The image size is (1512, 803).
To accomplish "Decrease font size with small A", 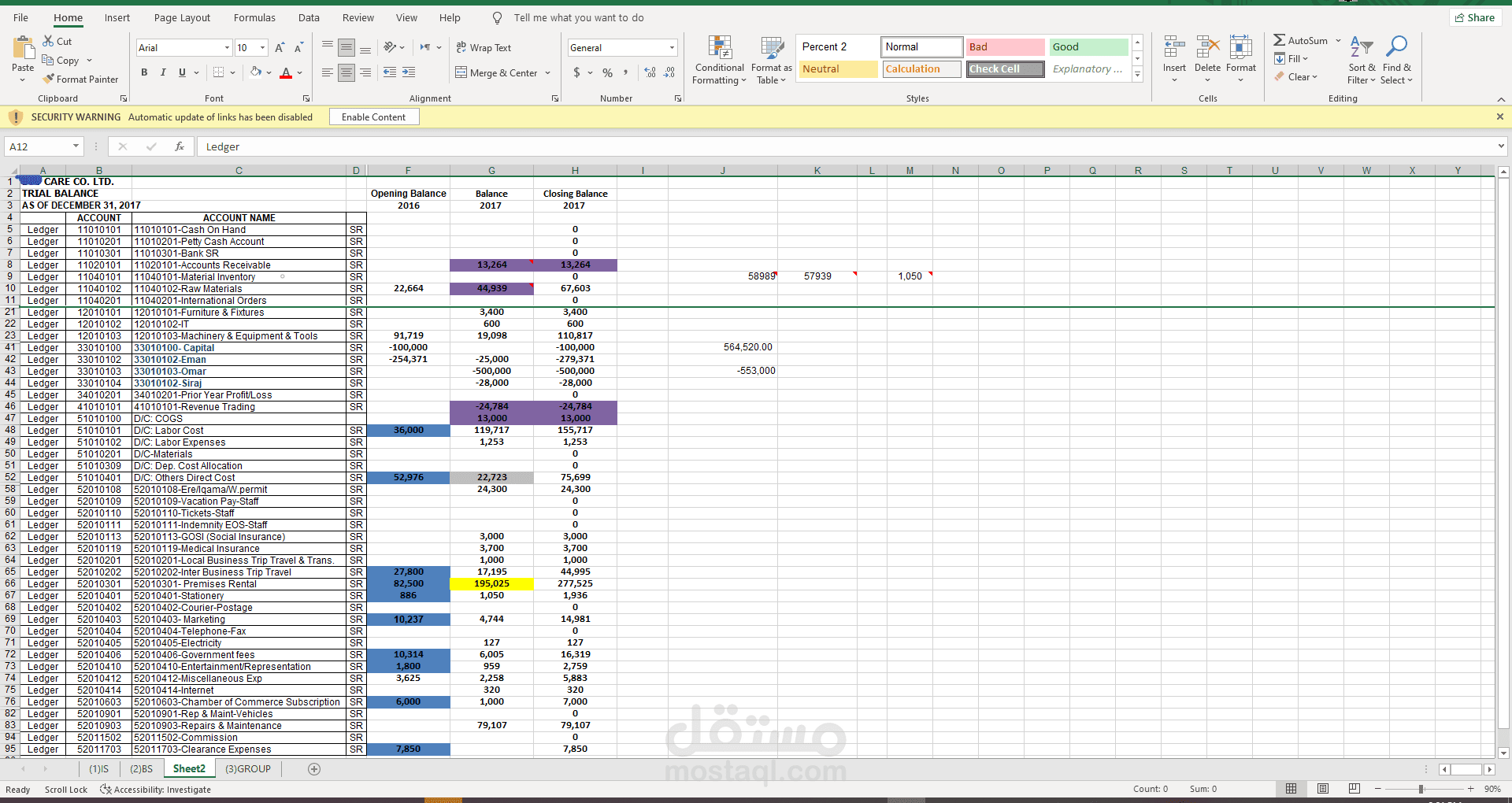I will tap(298, 48).
